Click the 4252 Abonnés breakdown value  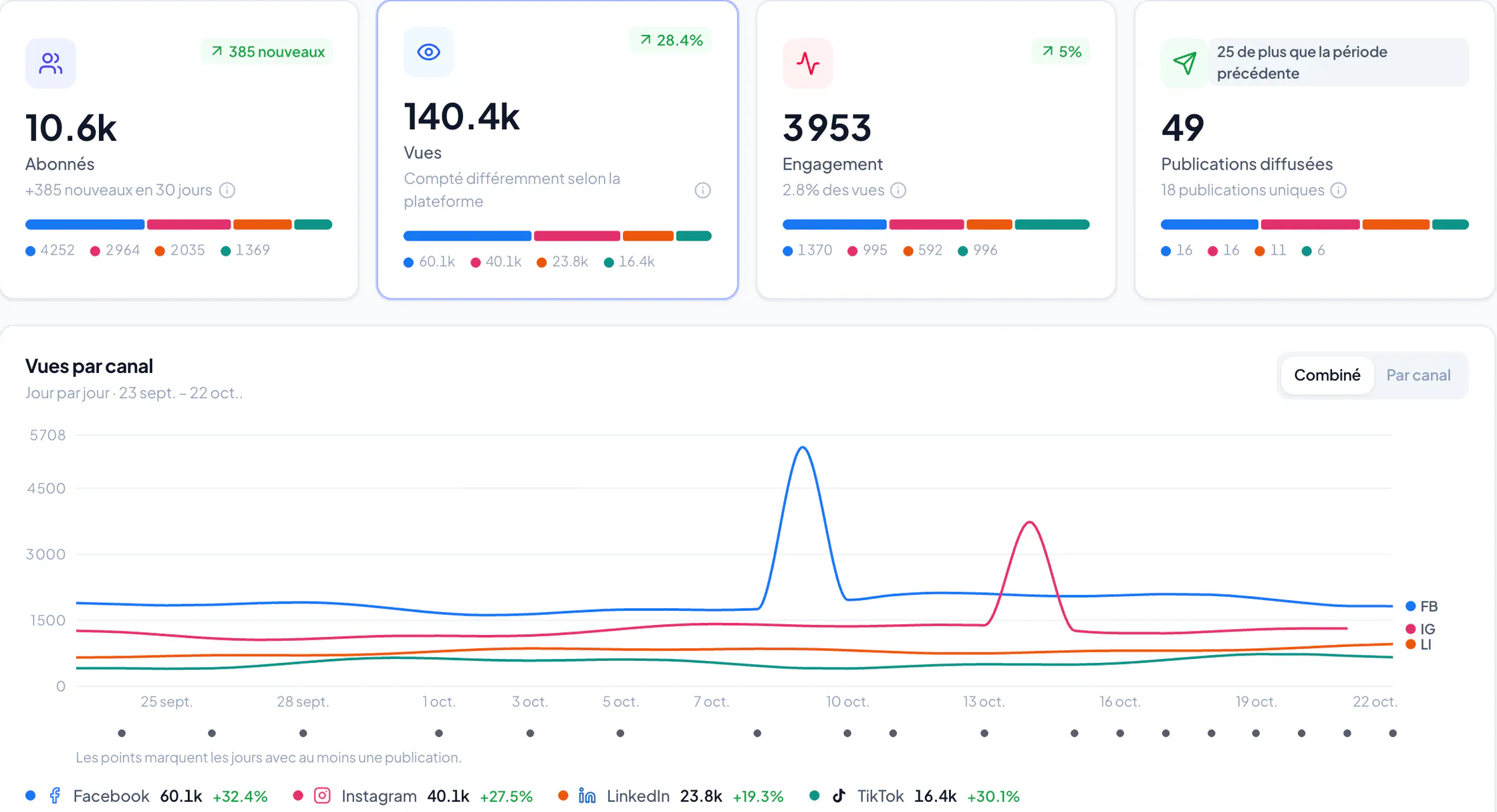click(x=57, y=250)
